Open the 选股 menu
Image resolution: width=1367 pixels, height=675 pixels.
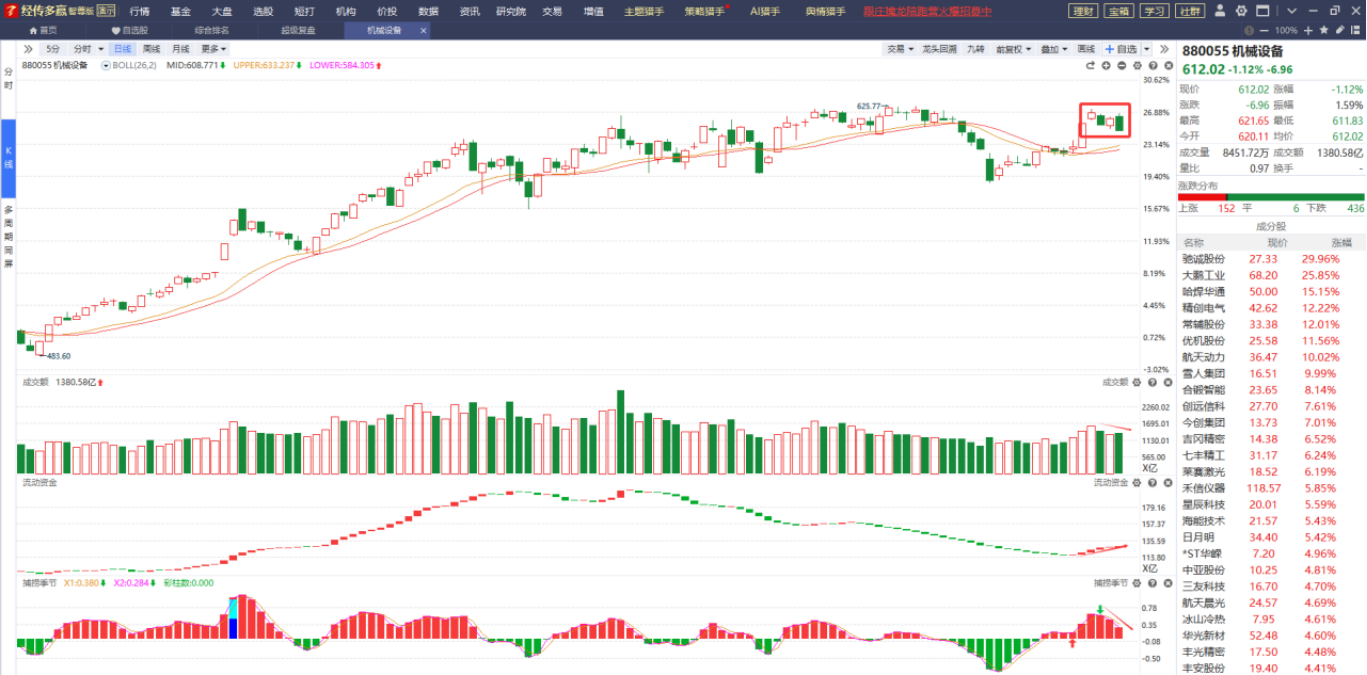[263, 11]
